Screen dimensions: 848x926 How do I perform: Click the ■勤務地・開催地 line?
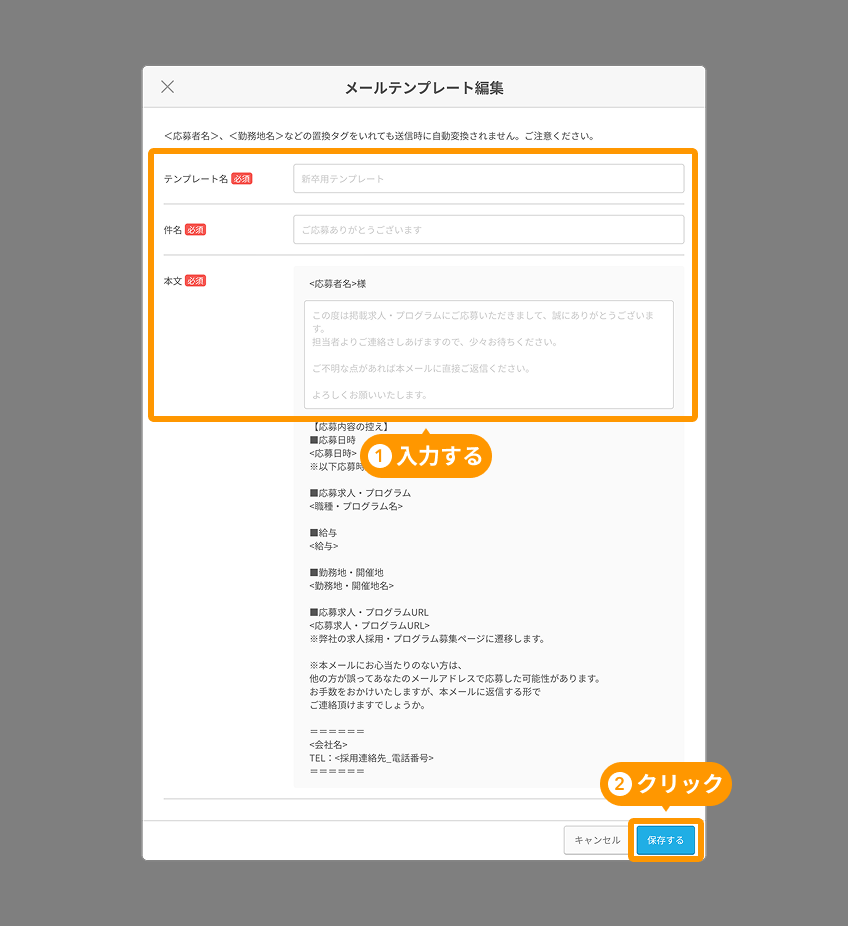click(x=347, y=572)
